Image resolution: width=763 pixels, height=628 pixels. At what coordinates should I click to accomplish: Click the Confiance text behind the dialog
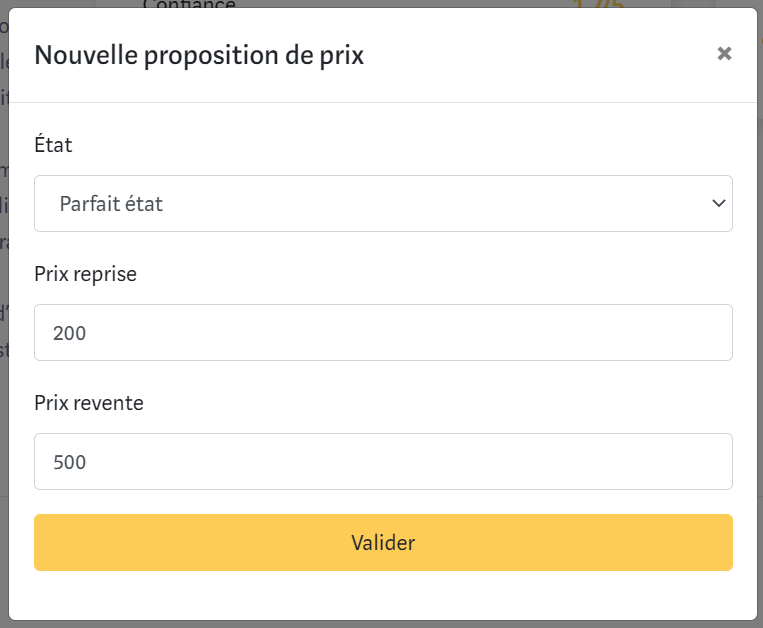pos(189,4)
